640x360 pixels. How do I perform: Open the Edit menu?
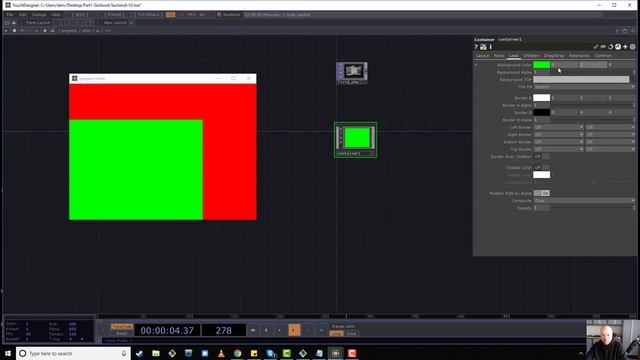[x=22, y=15]
